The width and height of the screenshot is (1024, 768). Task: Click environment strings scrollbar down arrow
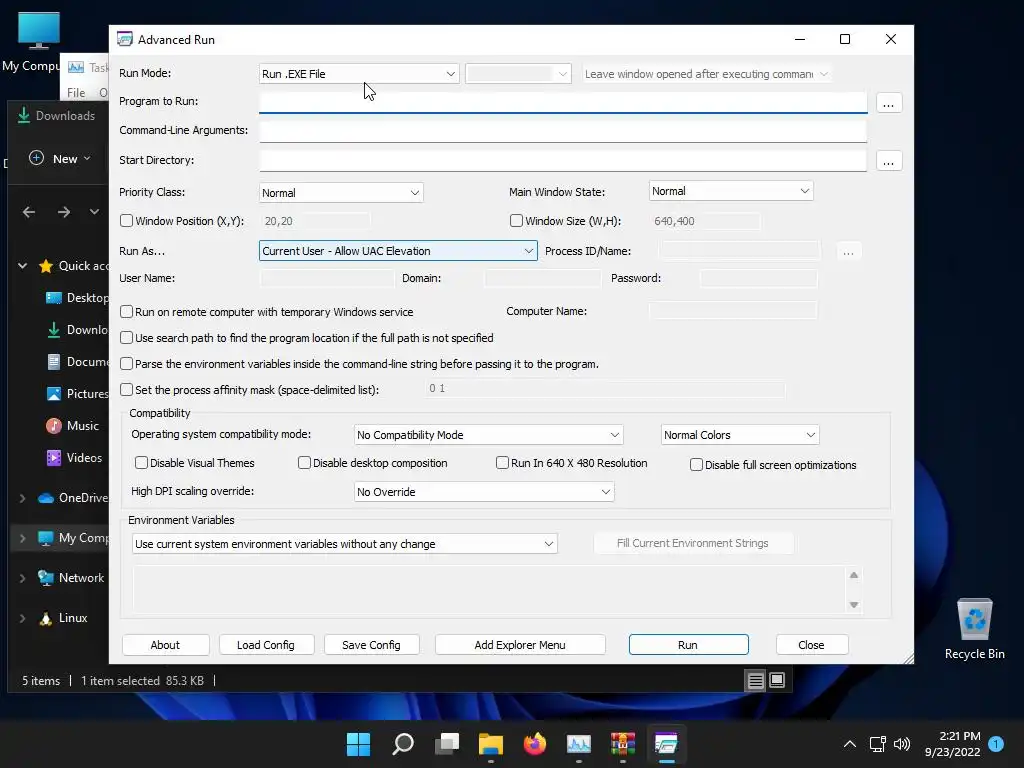coord(854,605)
